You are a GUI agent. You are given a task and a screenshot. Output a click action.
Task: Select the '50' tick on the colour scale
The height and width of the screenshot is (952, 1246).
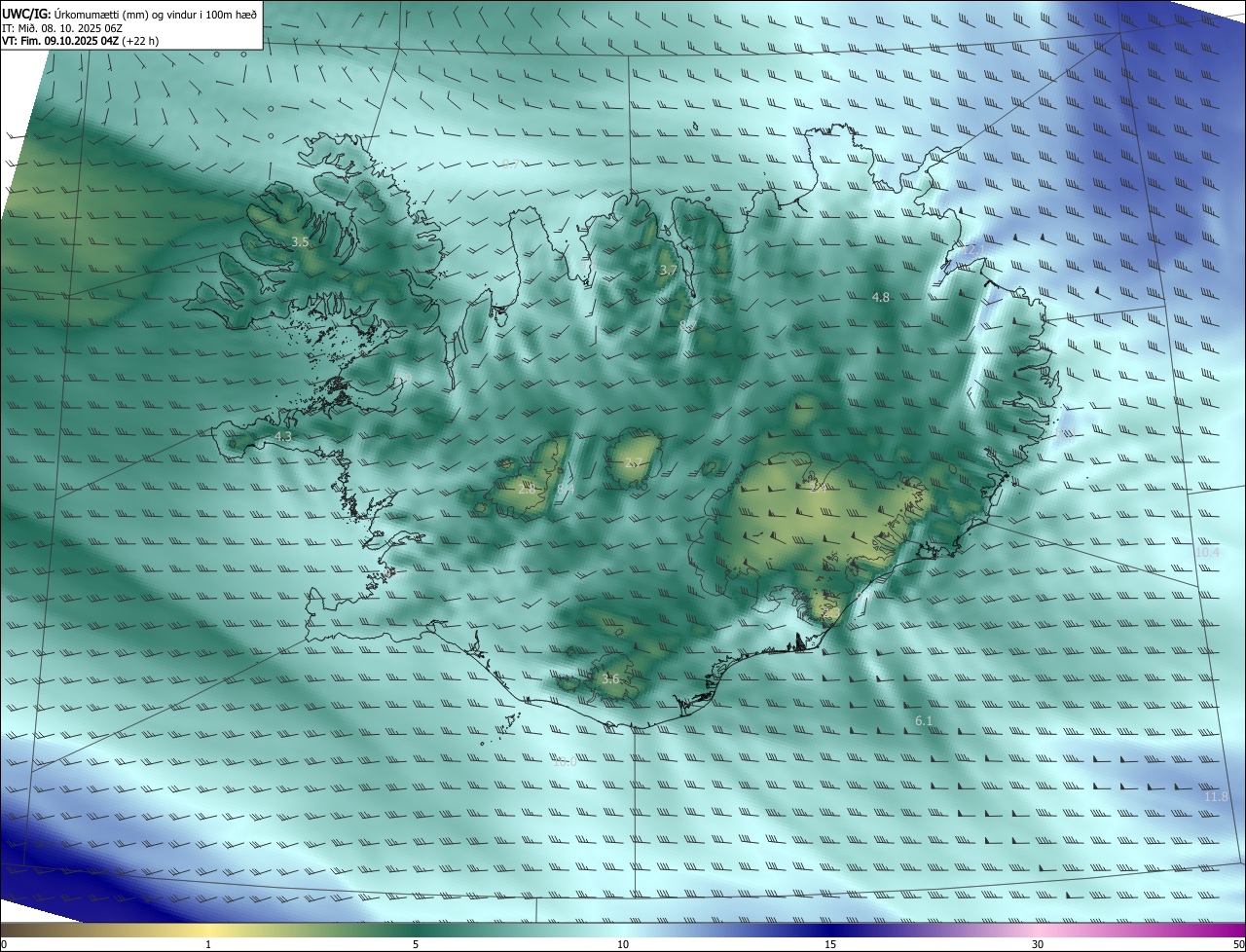point(1238,944)
